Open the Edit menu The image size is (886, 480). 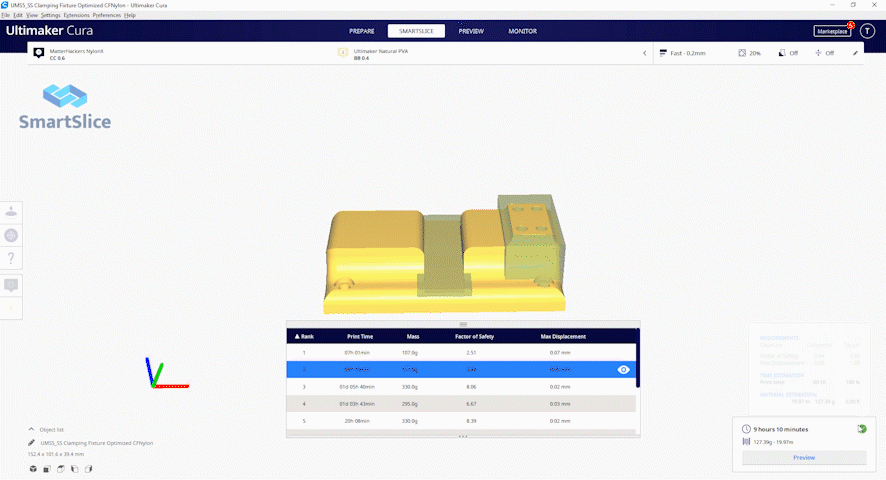click(18, 15)
